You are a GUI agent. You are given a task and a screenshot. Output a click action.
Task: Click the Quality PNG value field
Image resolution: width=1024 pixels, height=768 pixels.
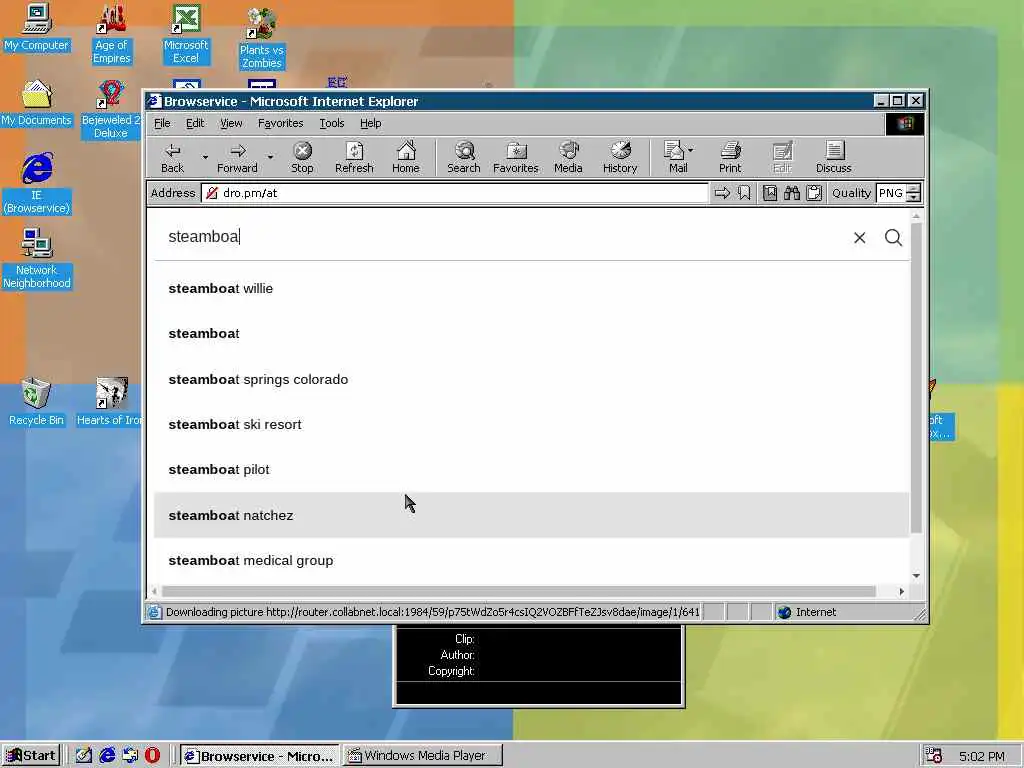pos(891,193)
